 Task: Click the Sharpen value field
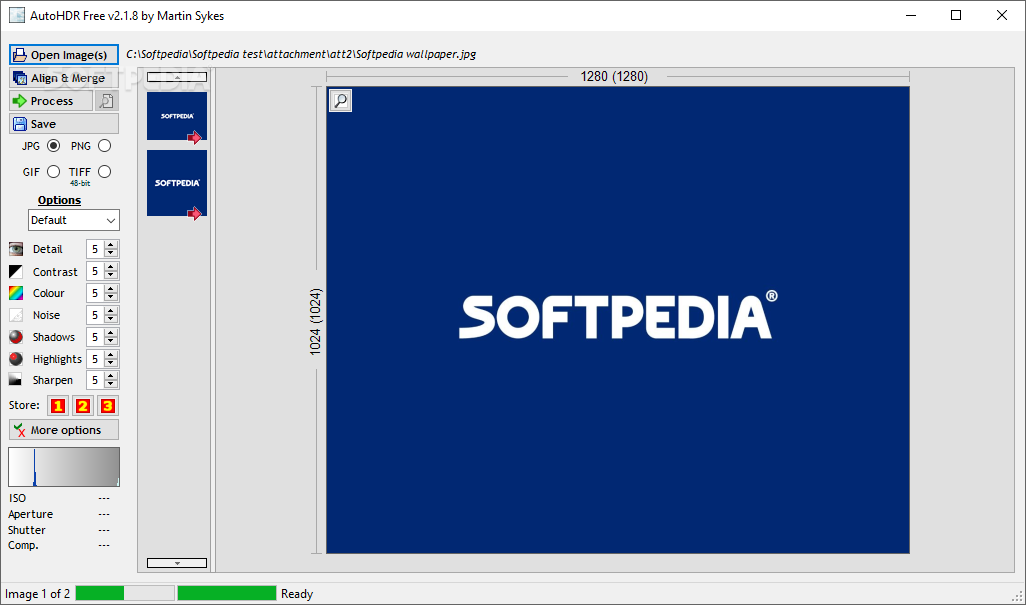(96, 380)
